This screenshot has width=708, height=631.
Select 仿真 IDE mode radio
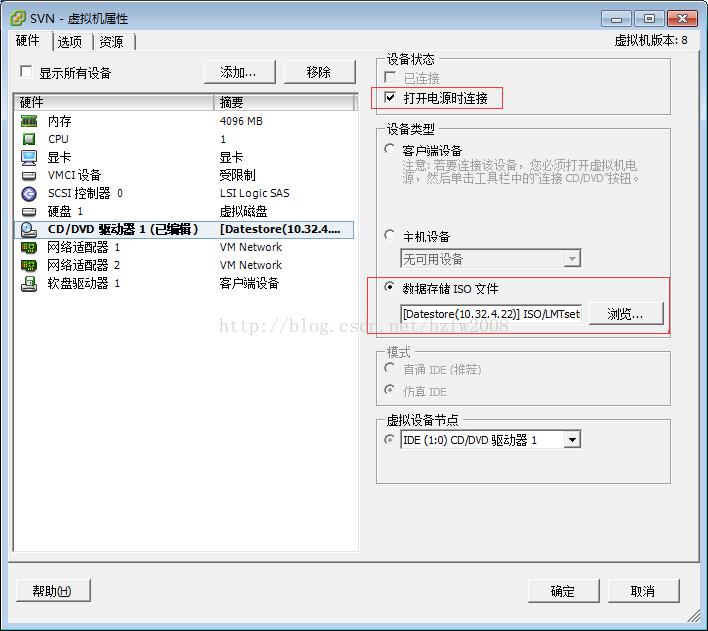pyautogui.click(x=389, y=389)
